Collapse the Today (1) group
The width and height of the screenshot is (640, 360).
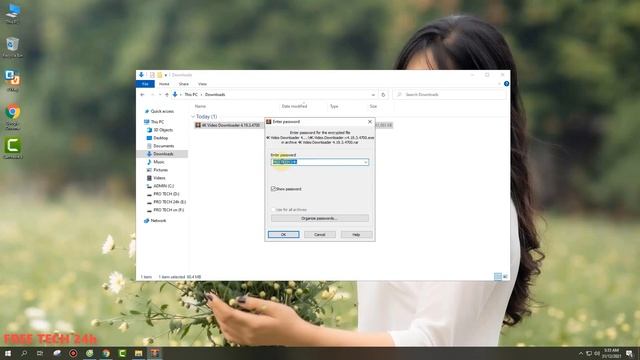click(193, 117)
